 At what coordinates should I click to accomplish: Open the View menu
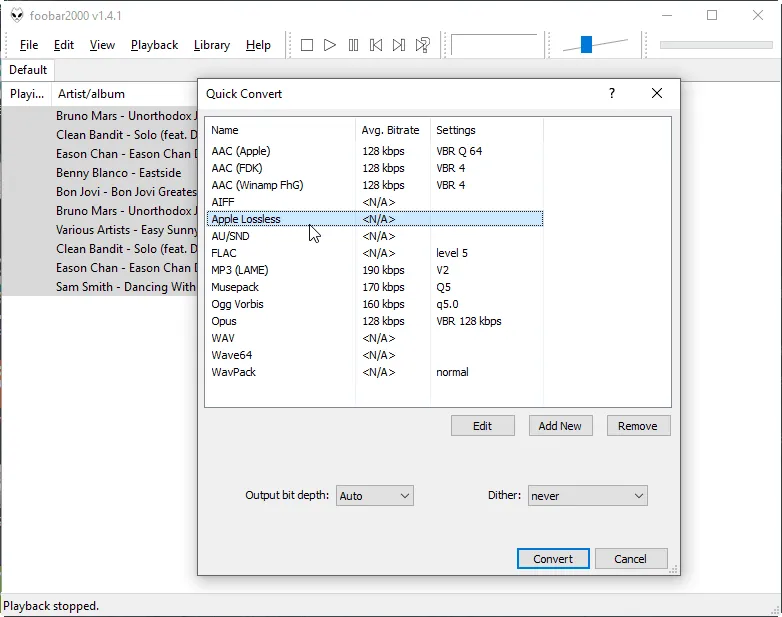click(x=102, y=45)
